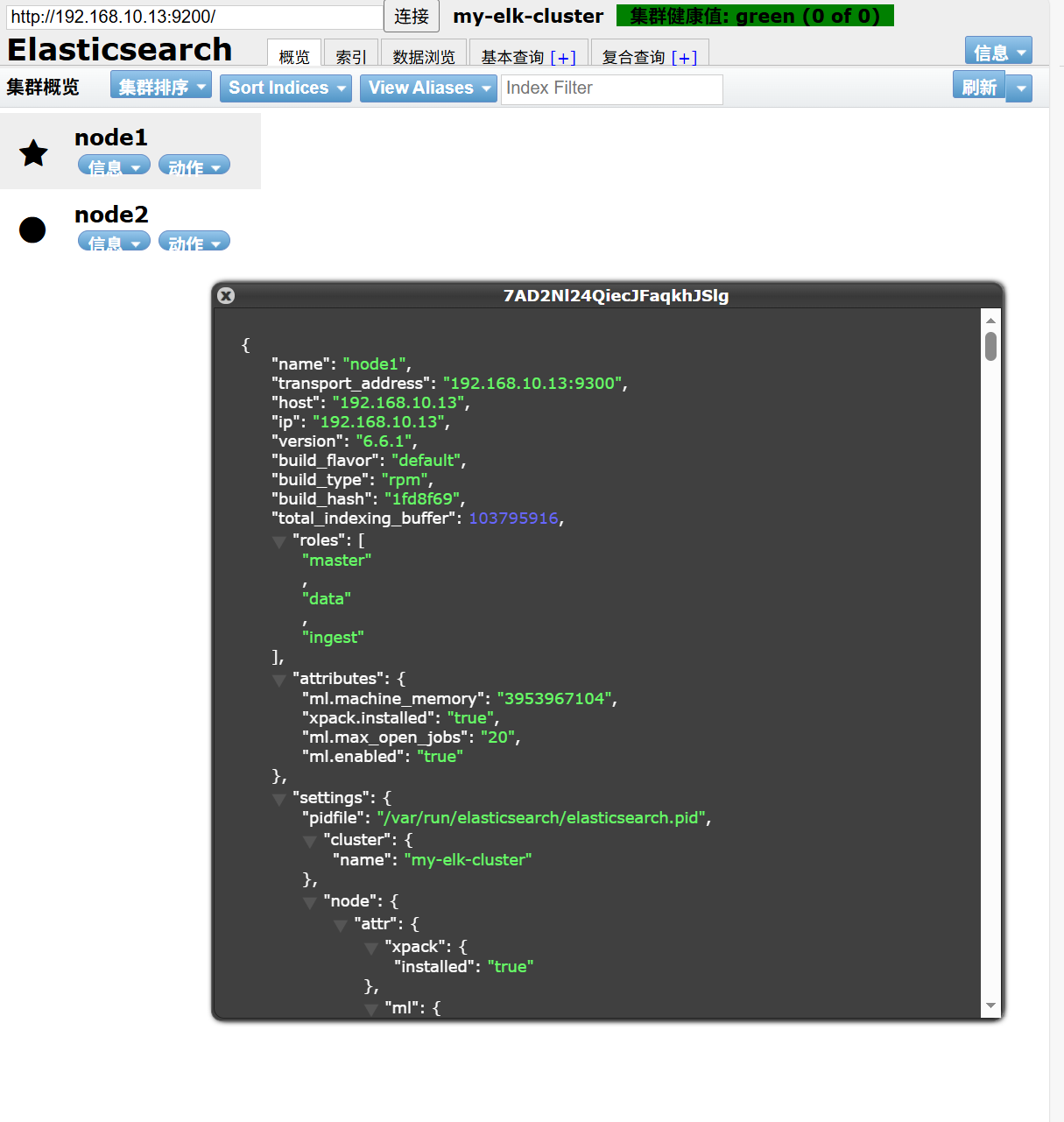Image resolution: width=1064 pixels, height=1122 pixels.
Task: Click the "rpm" build type value
Action: (405, 479)
